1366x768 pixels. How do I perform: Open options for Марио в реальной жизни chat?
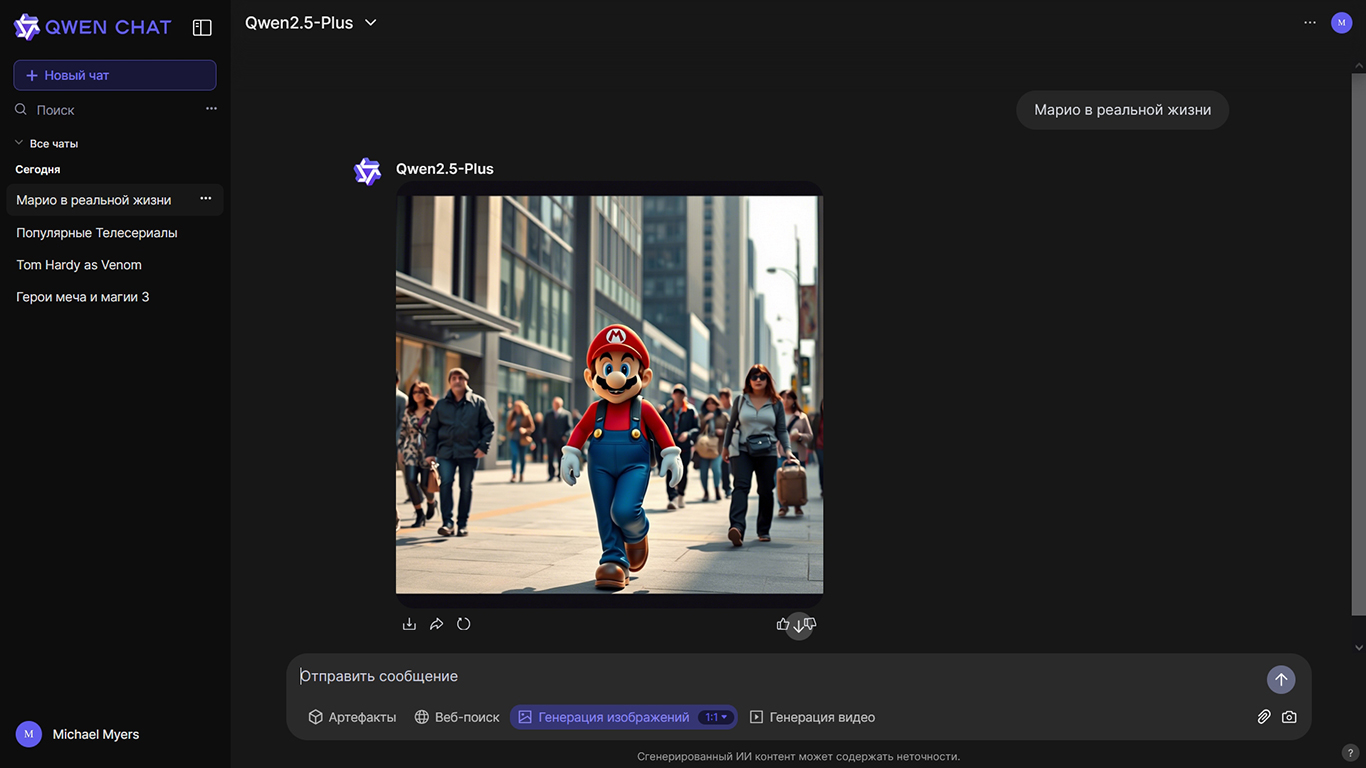205,199
